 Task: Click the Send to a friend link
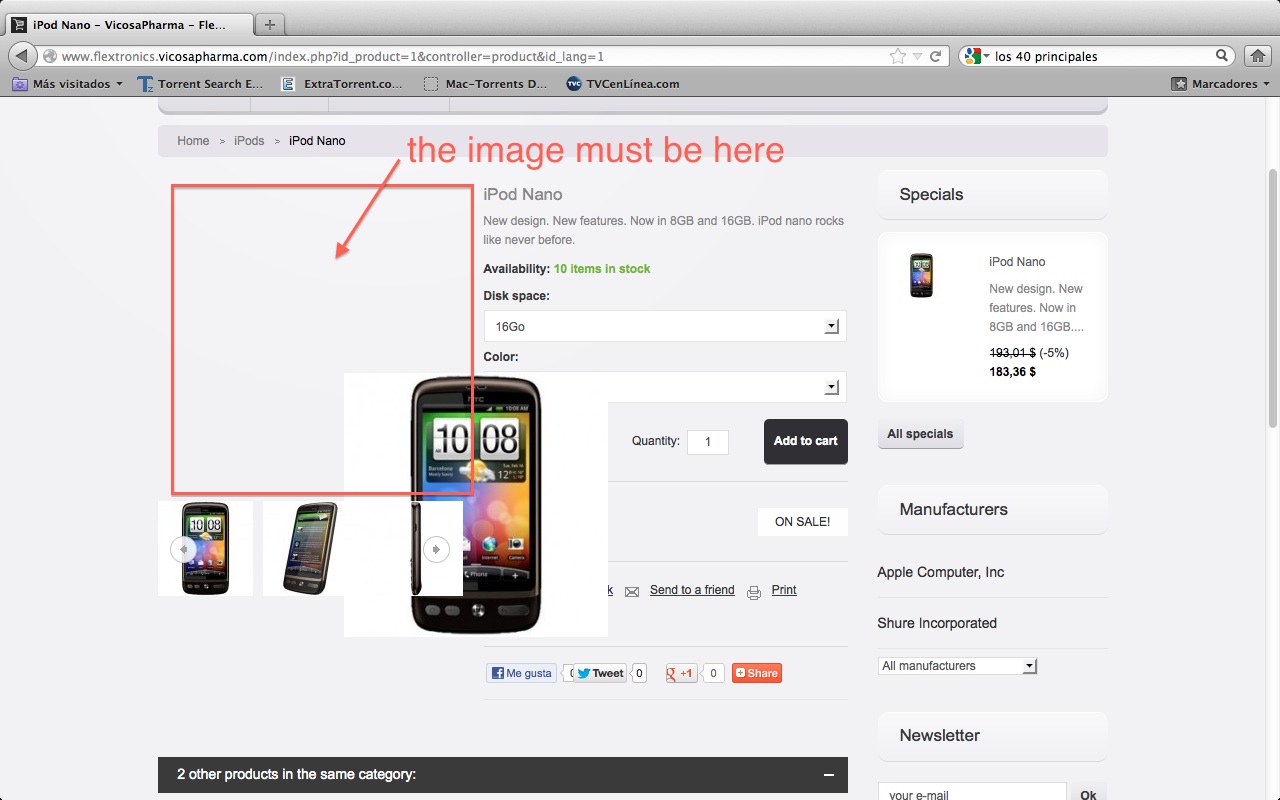(x=692, y=590)
